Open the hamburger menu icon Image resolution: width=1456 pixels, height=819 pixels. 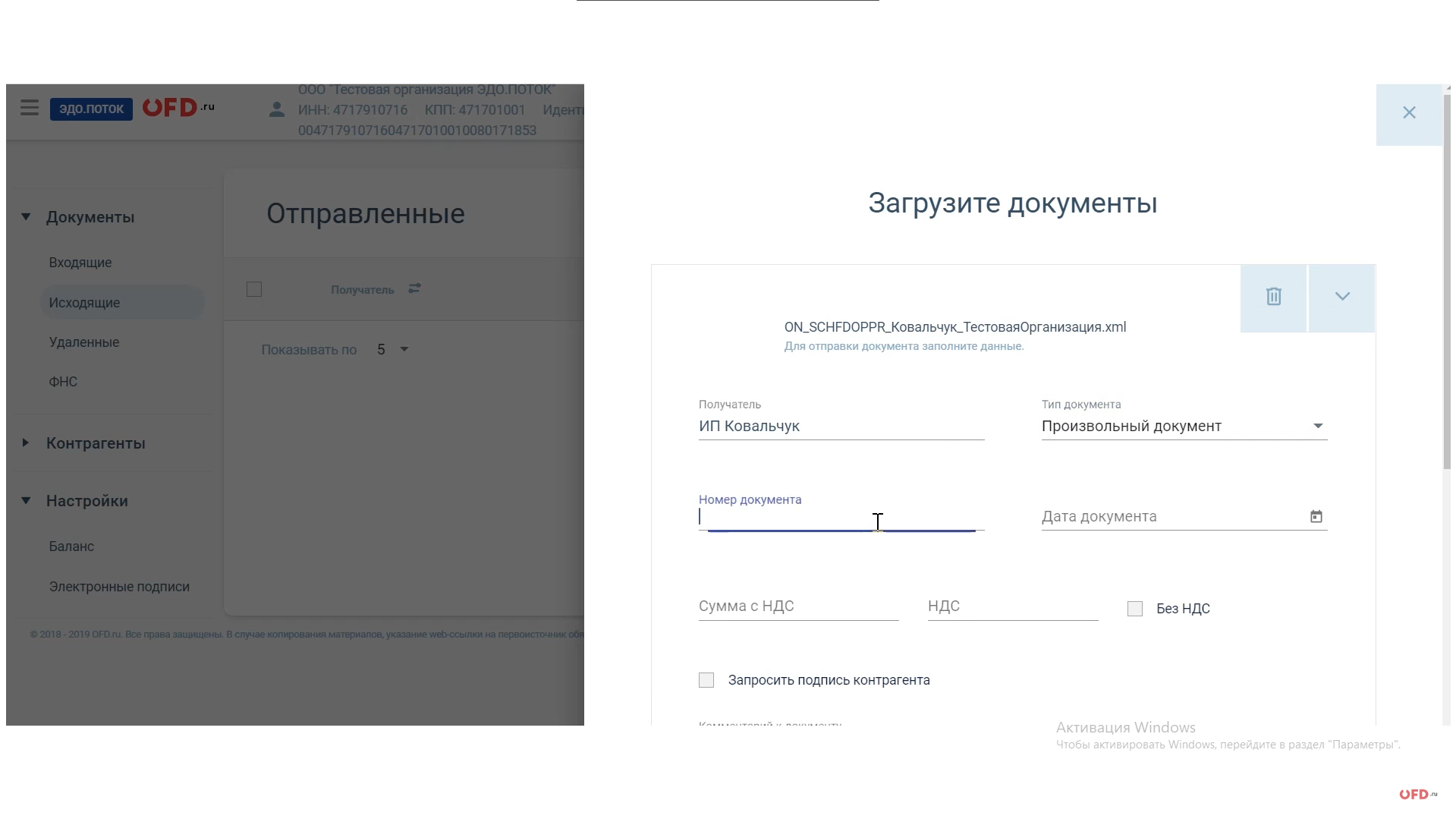[30, 108]
